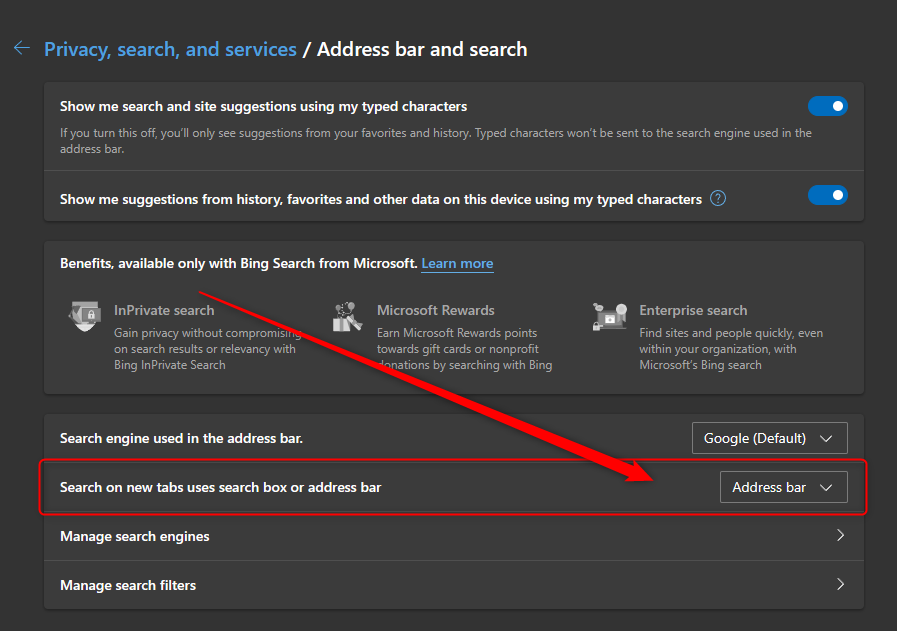Expand the Manage search engines section
This screenshot has height=631, width=897.
452,536
